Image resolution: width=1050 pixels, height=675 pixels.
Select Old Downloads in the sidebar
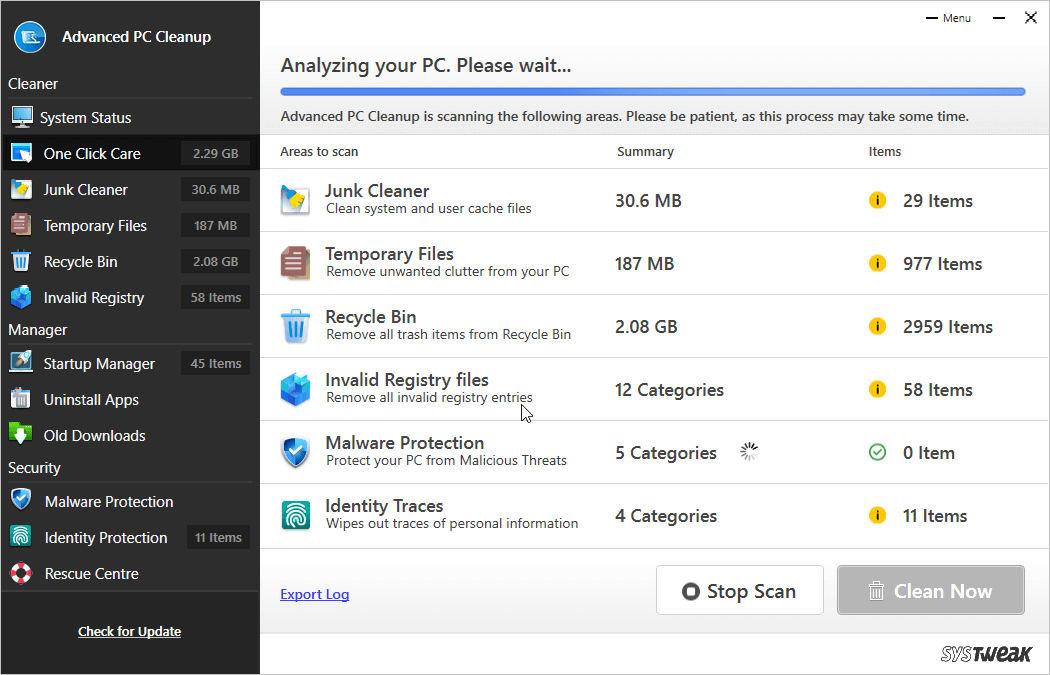(x=94, y=436)
